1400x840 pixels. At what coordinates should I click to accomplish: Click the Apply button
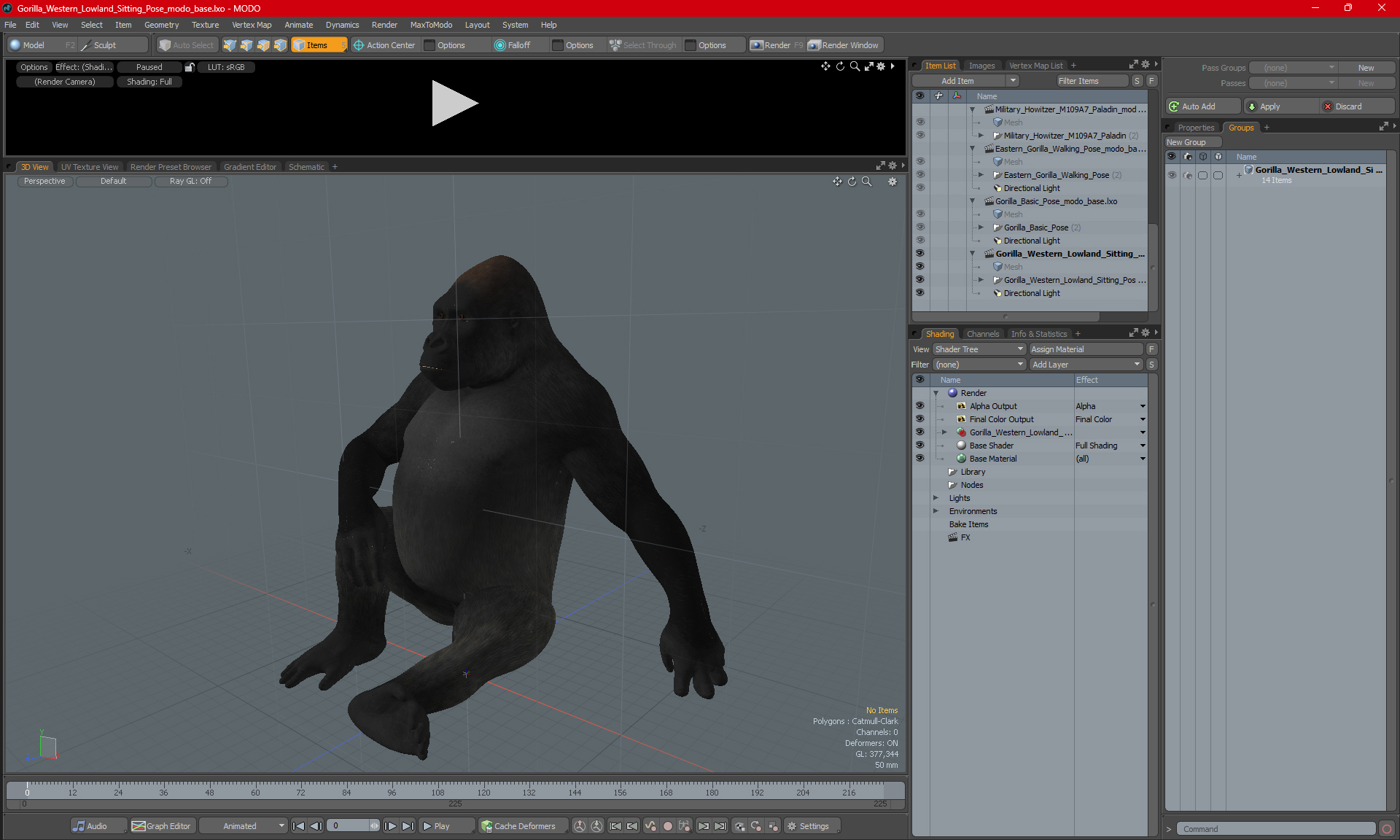[1280, 106]
